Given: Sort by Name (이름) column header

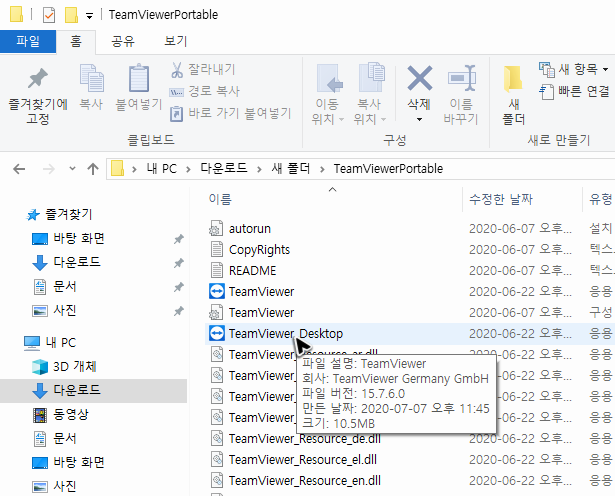Looking at the screenshot, I should coord(220,200).
